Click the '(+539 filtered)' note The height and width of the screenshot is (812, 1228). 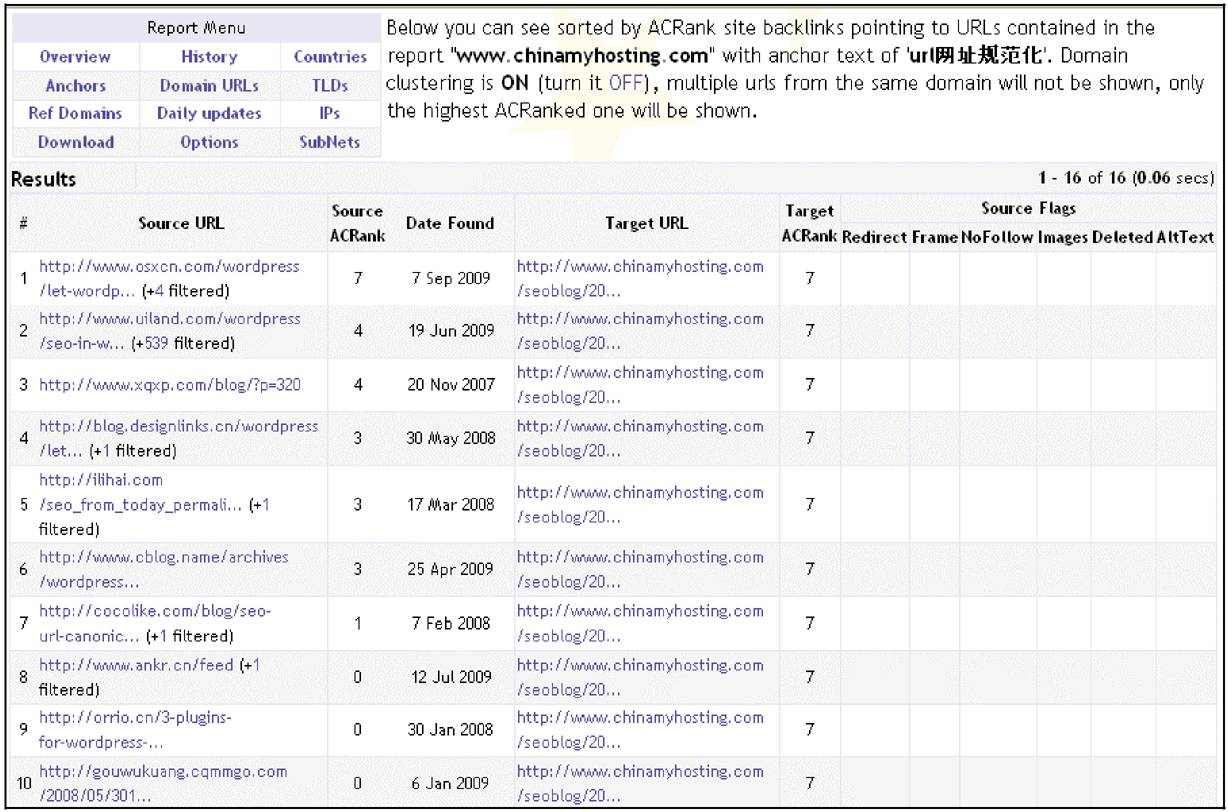coord(184,343)
